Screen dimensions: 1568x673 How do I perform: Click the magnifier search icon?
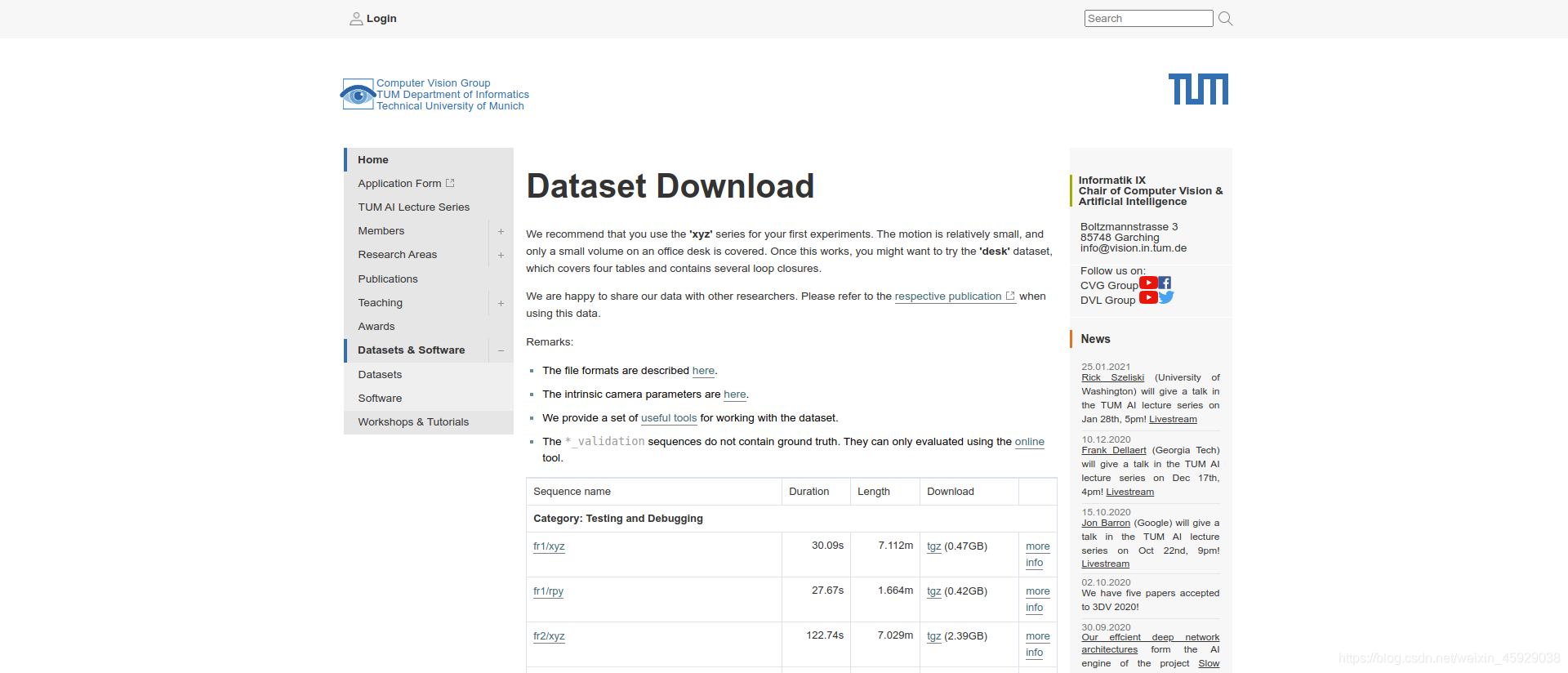click(1225, 19)
